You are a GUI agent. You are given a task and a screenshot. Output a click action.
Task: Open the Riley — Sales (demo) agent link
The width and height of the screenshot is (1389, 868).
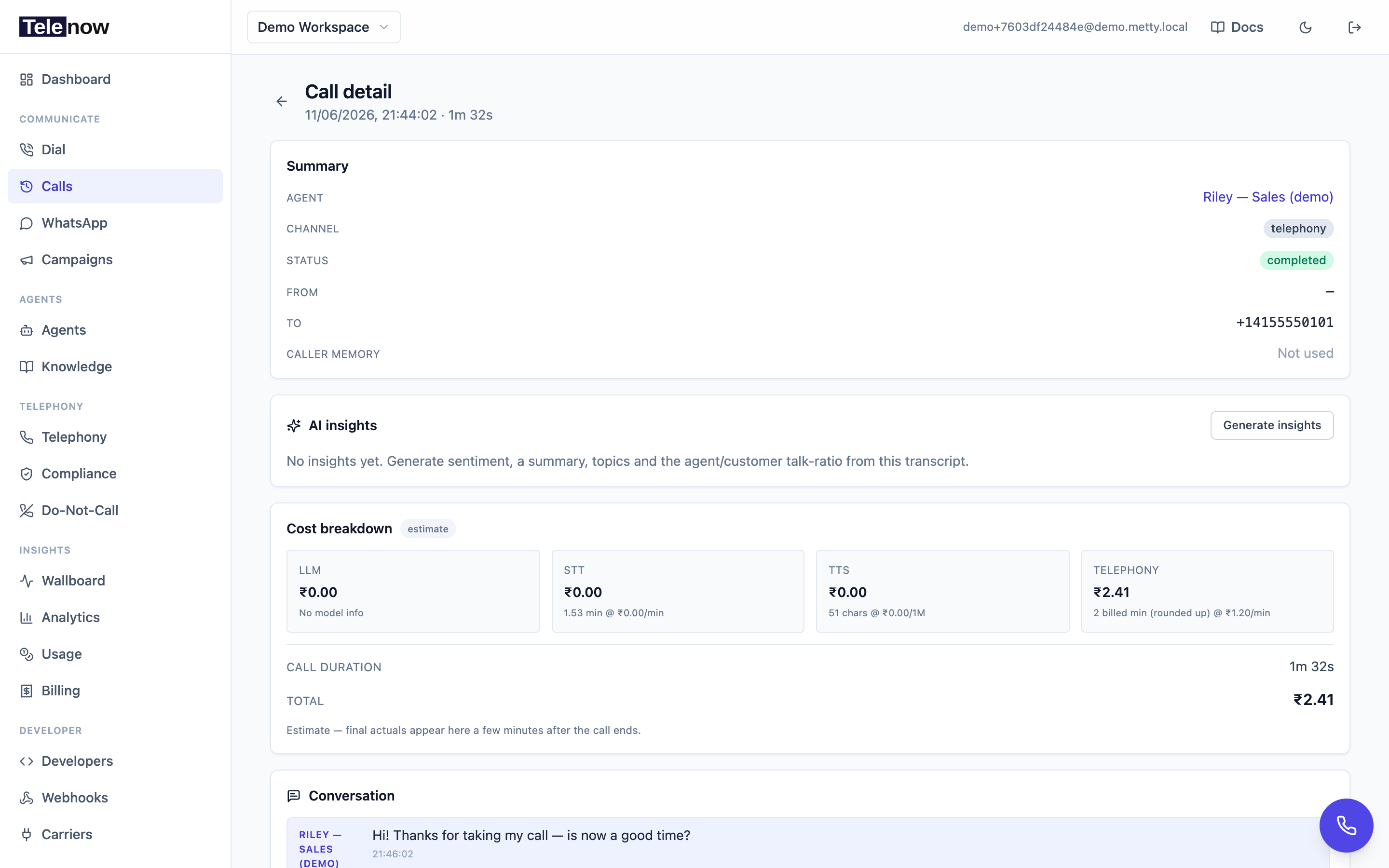pos(1268,198)
